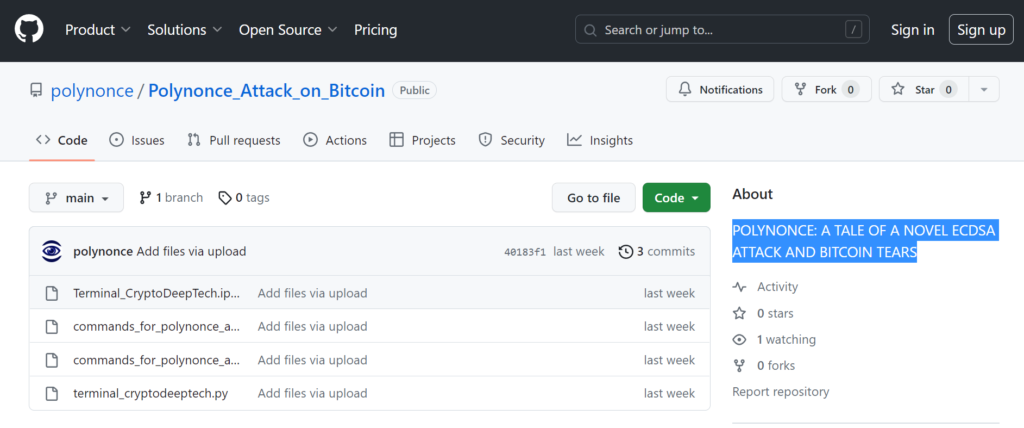Focus the Search or jump to field
The image size is (1024, 428).
point(722,30)
